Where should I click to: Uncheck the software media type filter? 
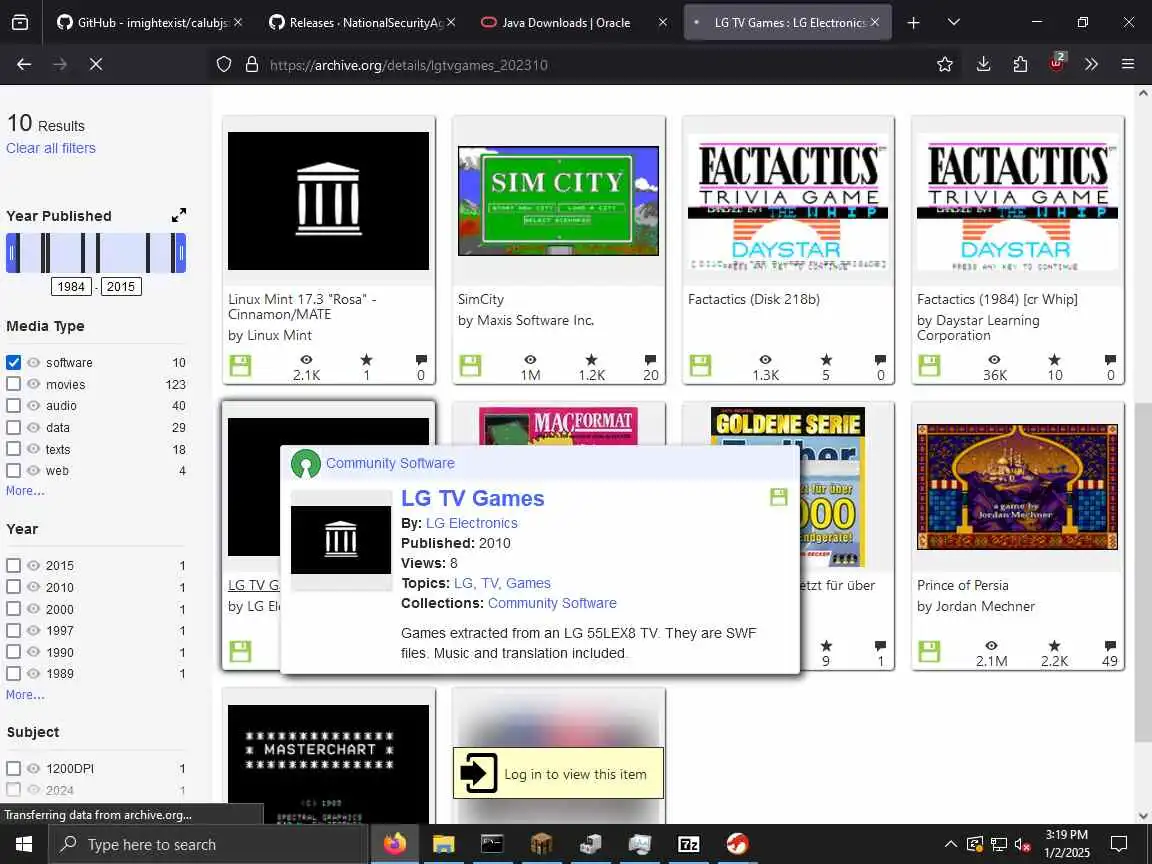[13, 362]
